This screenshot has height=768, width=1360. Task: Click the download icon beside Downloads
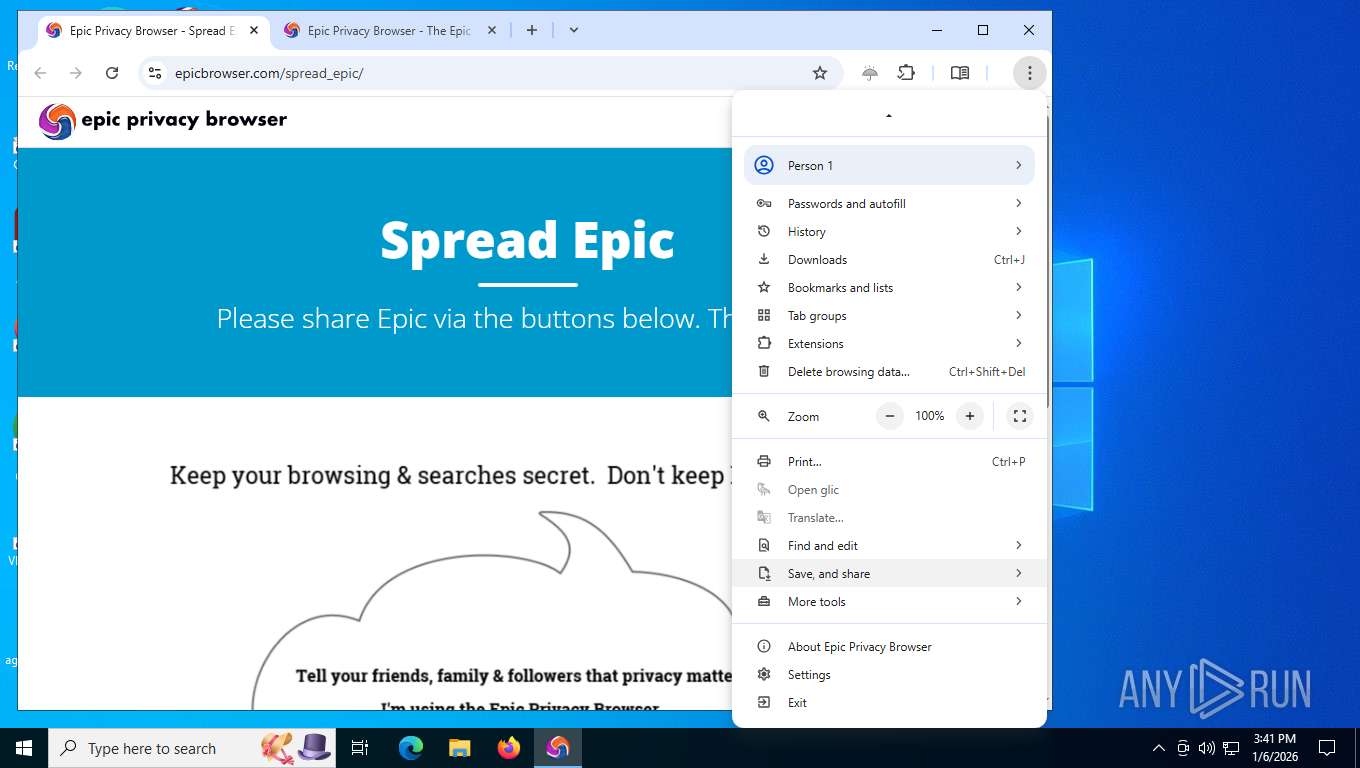click(764, 259)
